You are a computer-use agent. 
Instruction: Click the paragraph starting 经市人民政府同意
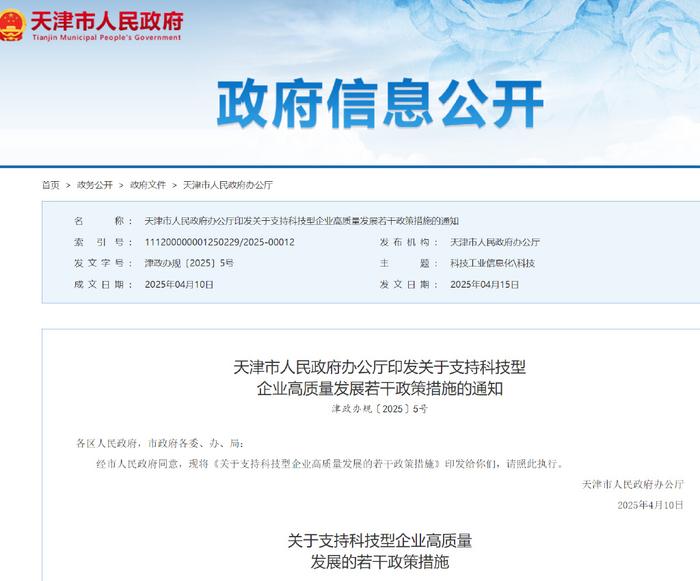tap(330, 464)
